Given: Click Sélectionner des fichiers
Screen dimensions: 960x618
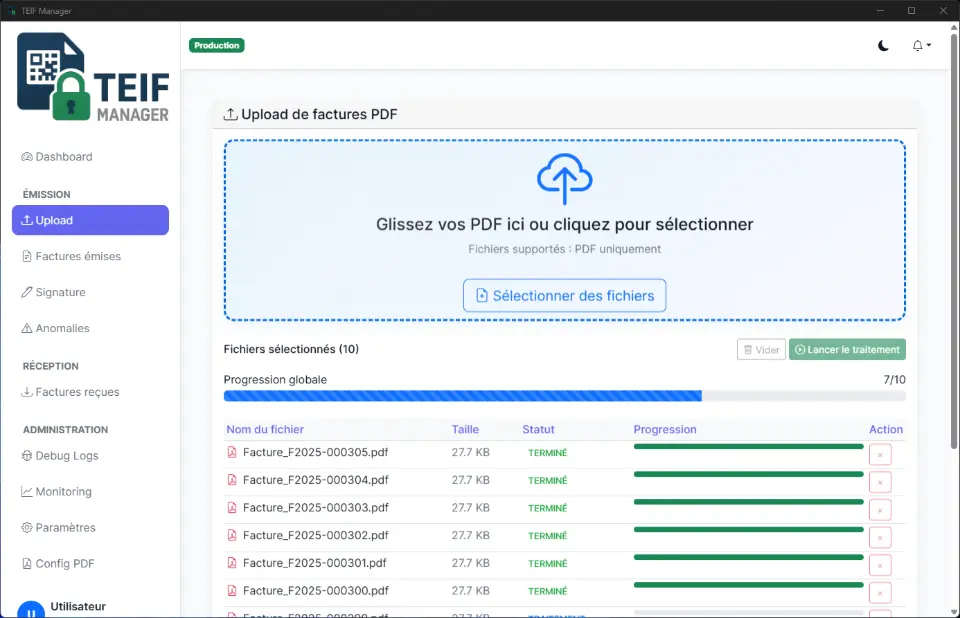Looking at the screenshot, I should (x=564, y=295).
